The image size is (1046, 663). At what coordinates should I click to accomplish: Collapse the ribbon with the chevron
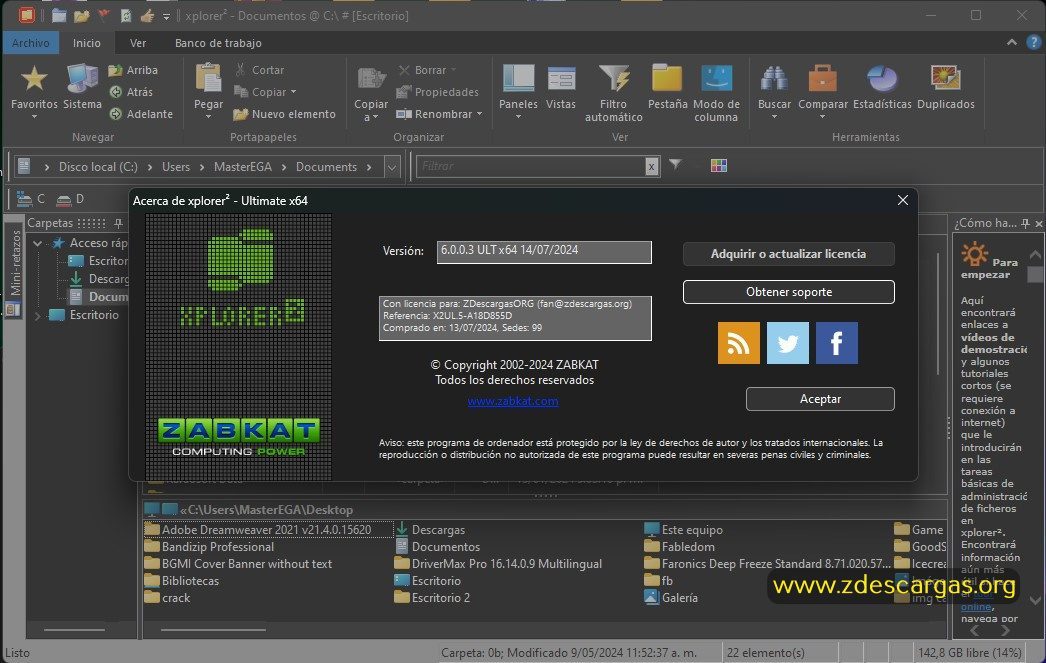point(1011,42)
